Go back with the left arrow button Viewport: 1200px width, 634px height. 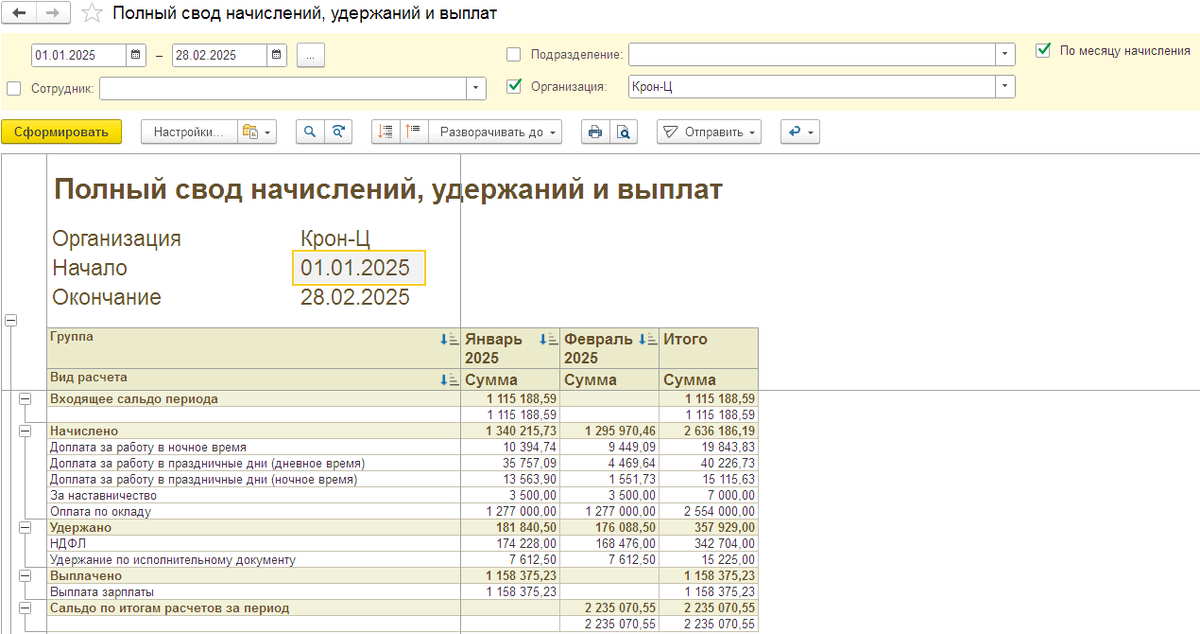[19, 13]
